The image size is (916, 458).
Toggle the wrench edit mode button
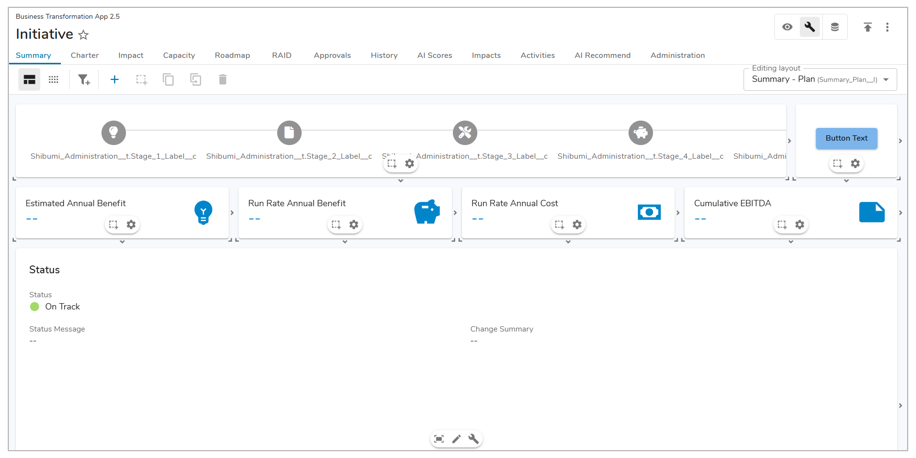810,27
